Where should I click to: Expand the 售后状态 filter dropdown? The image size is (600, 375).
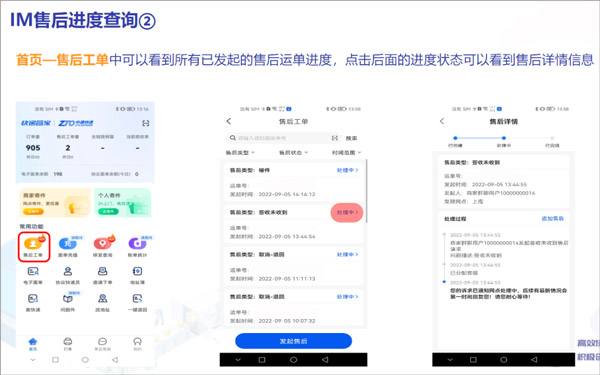point(293,153)
